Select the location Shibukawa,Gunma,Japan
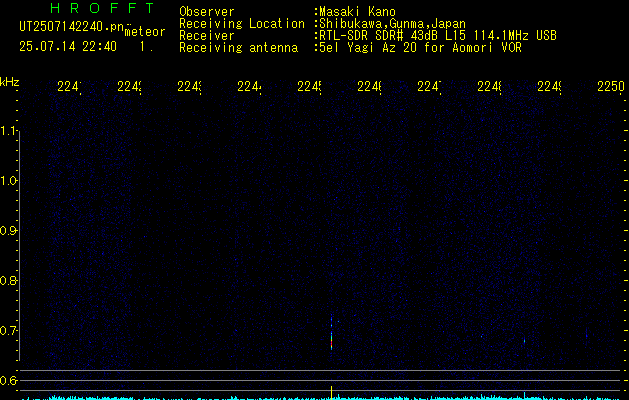 point(392,24)
